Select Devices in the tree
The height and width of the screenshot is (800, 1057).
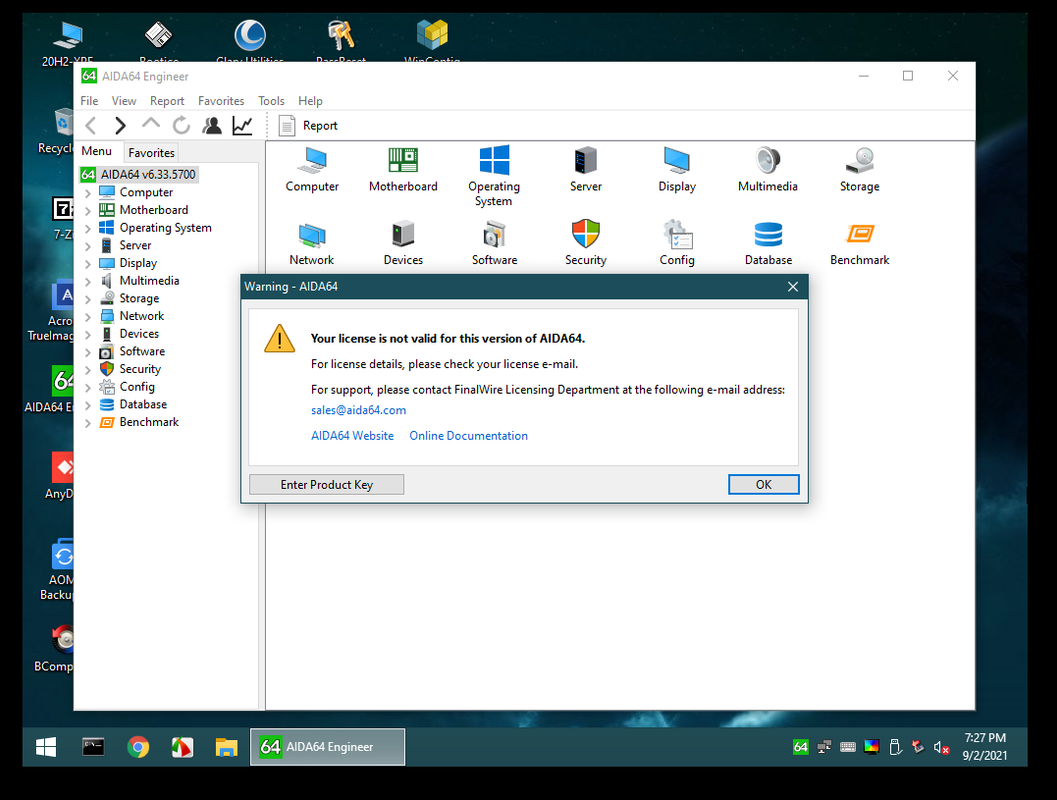click(139, 334)
